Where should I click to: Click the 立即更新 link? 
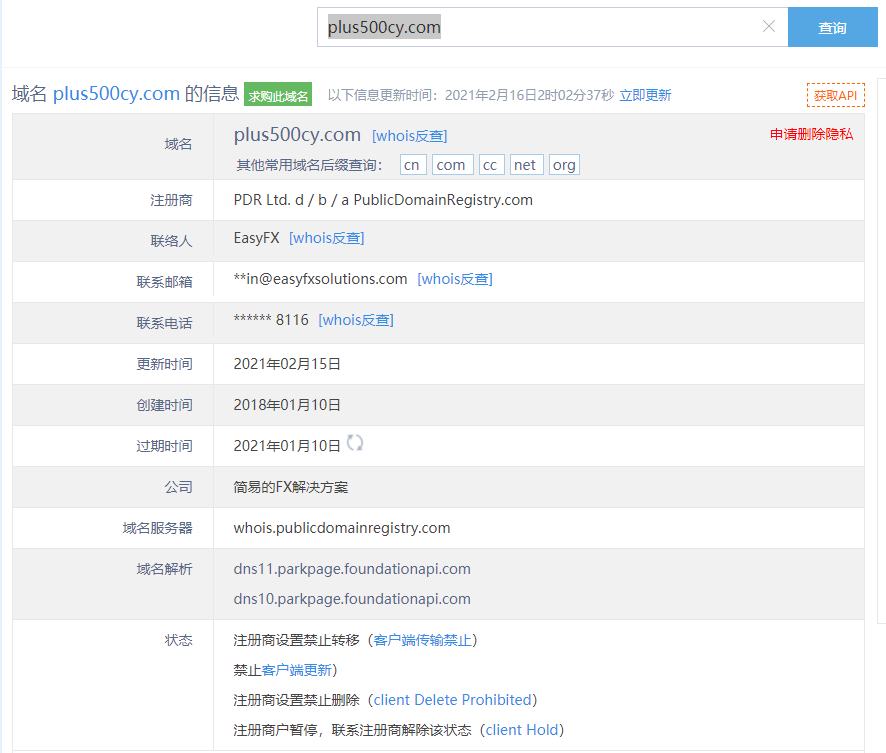click(x=645, y=96)
